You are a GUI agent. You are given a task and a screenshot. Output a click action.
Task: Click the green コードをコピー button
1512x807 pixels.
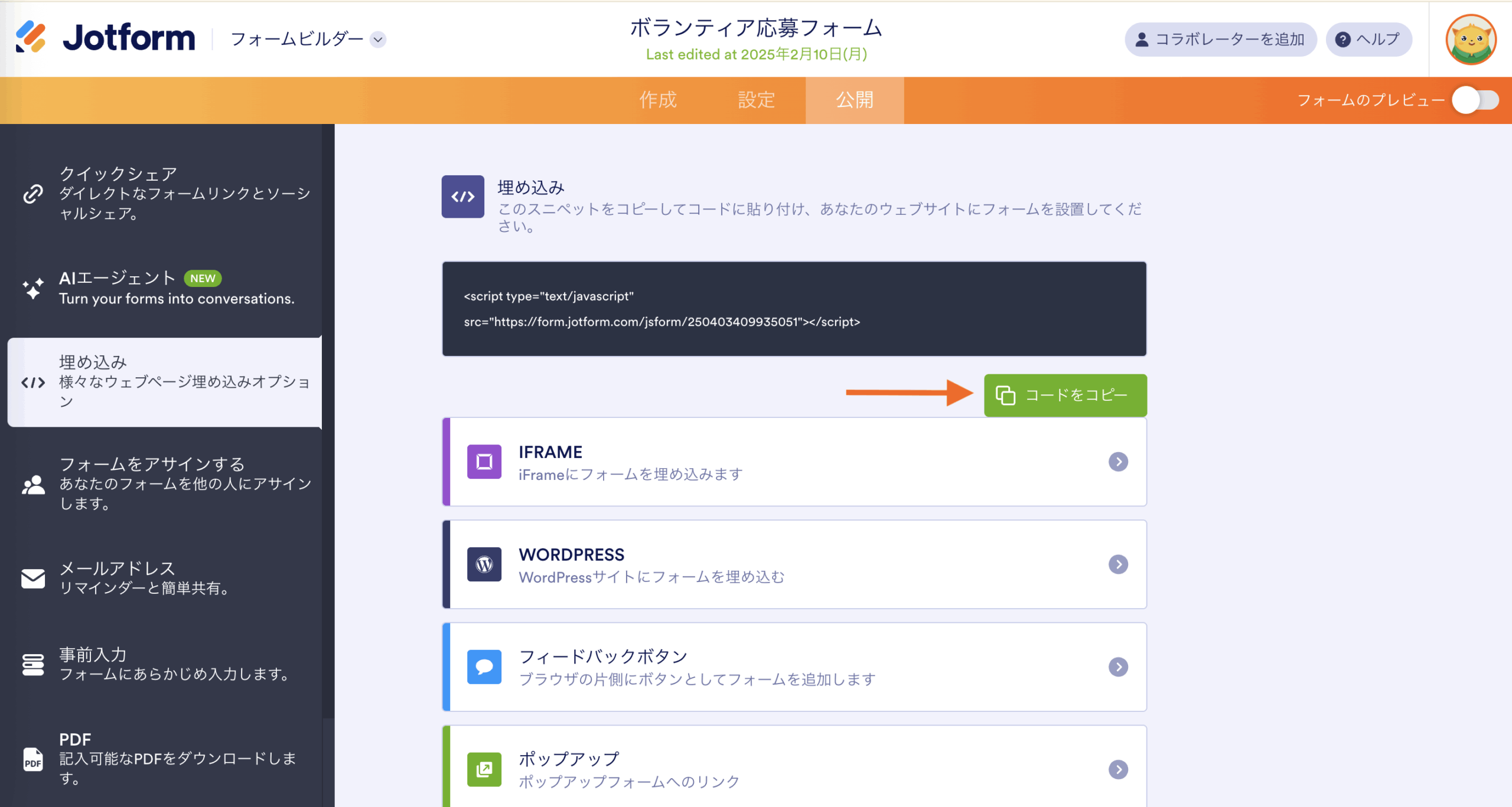(1065, 395)
